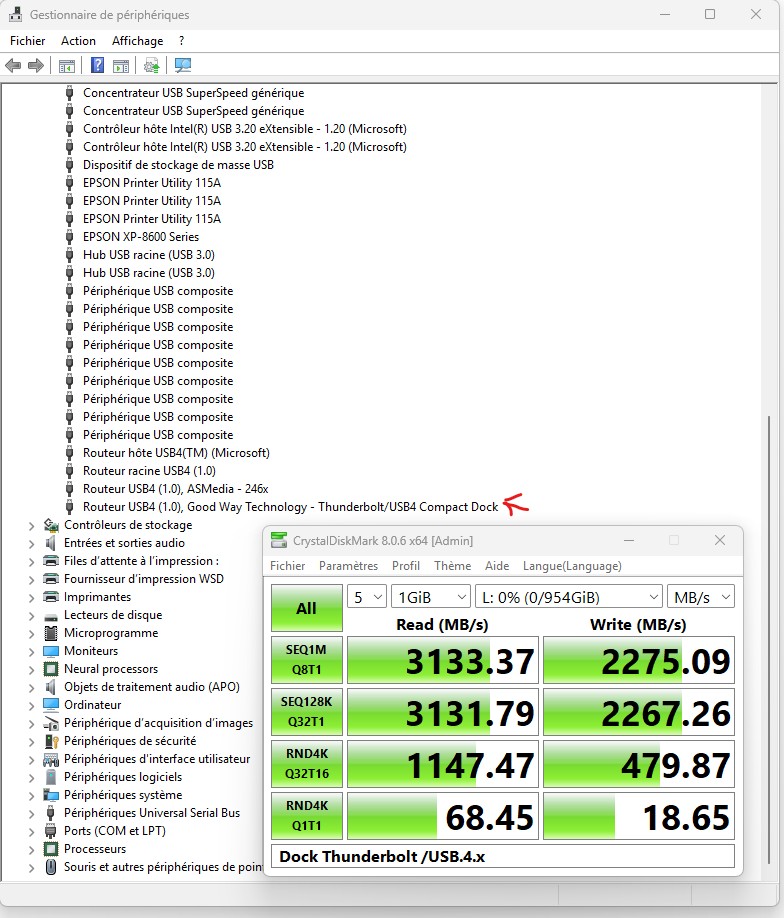Viewport: 784px width, 918px height.
Task: Run the SEQ1M Q8T1 test button
Action: pyautogui.click(x=306, y=661)
